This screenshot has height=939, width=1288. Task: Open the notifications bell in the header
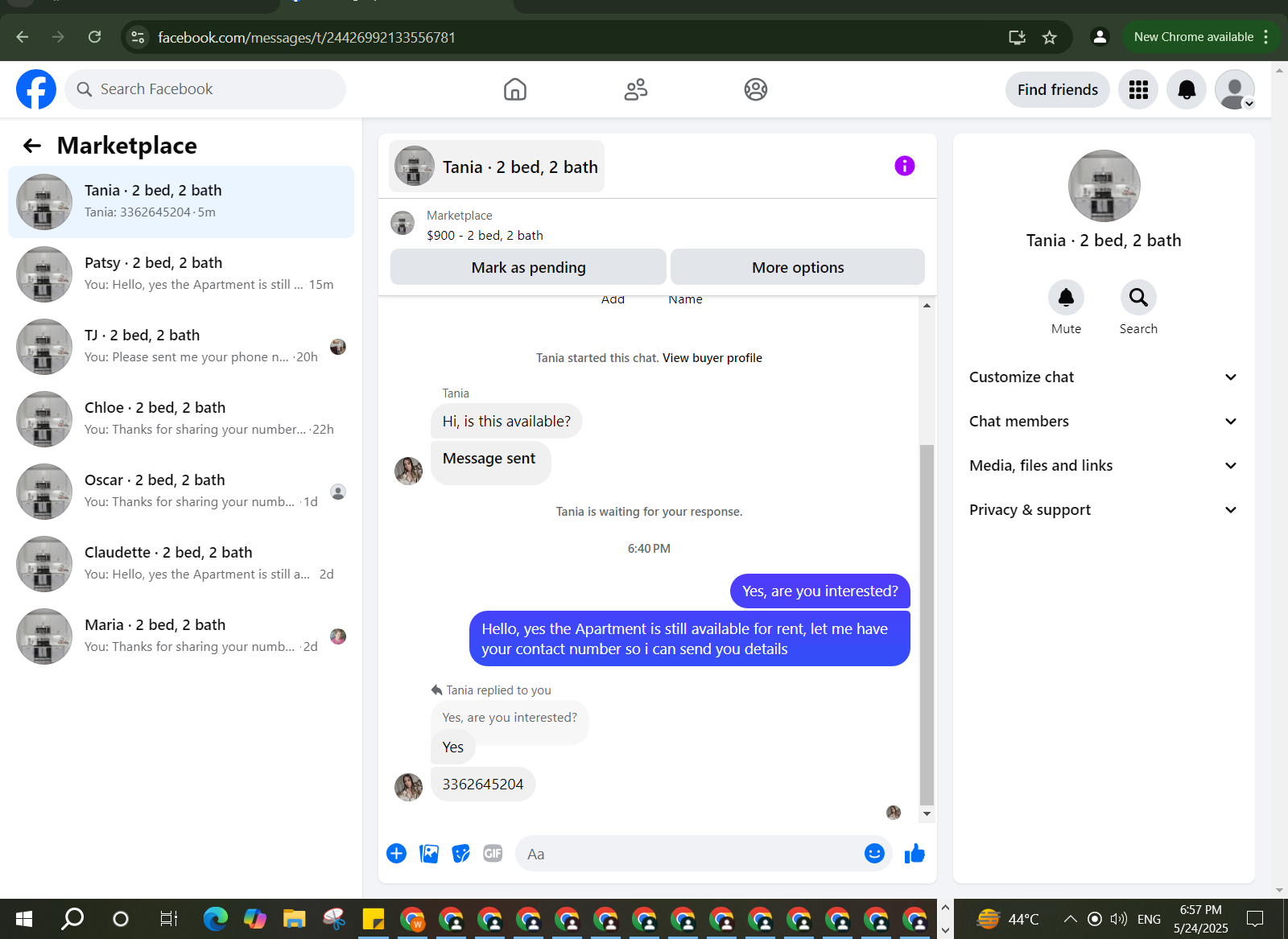point(1187,89)
